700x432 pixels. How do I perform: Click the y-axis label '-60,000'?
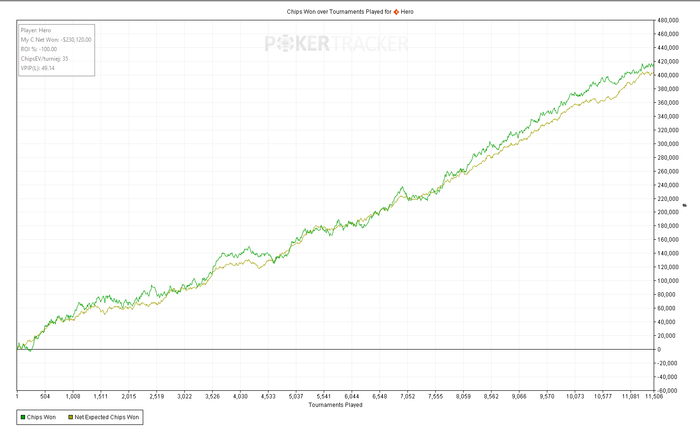[x=668, y=391]
